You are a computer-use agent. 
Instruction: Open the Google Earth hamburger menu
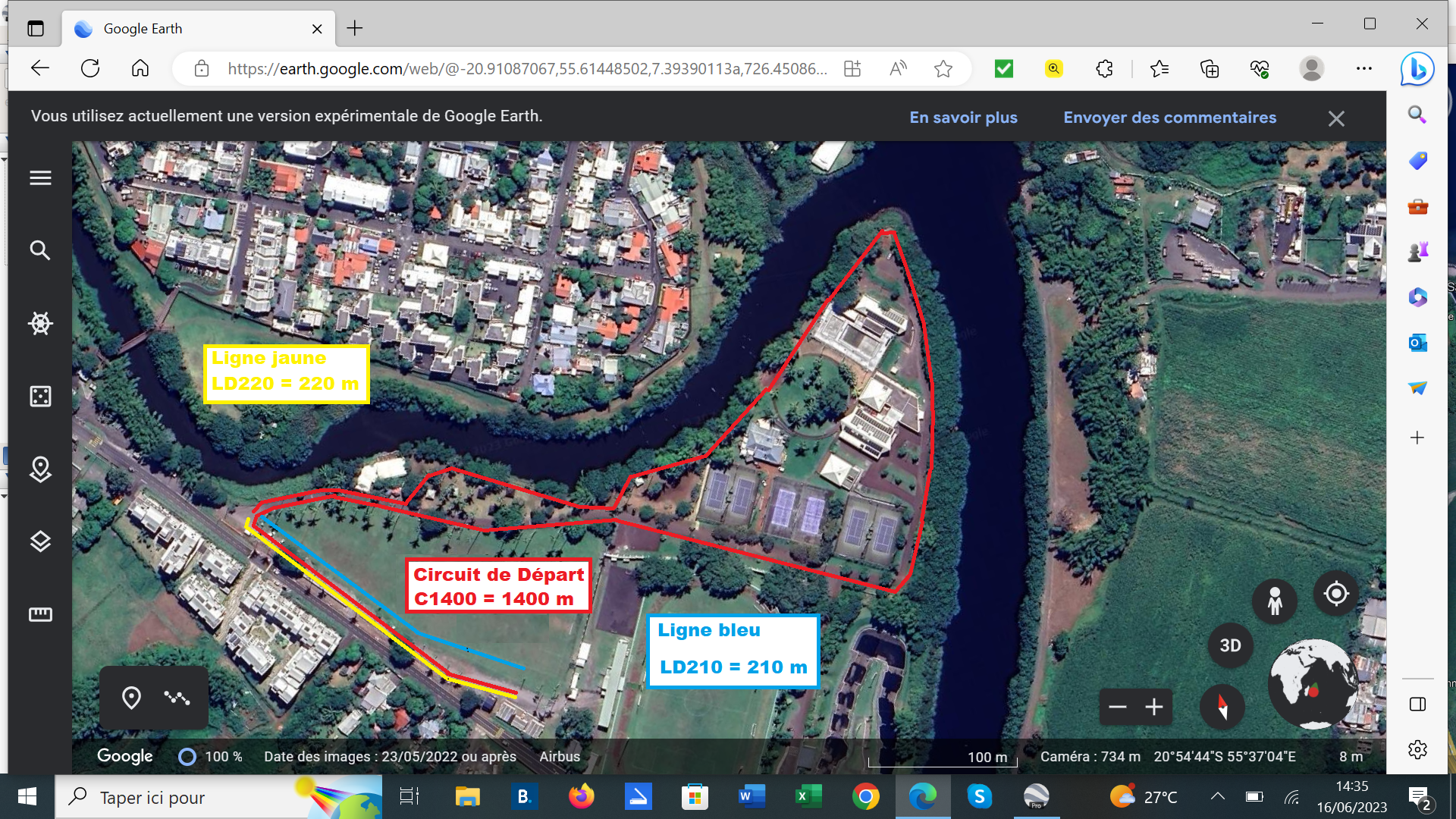(40, 177)
